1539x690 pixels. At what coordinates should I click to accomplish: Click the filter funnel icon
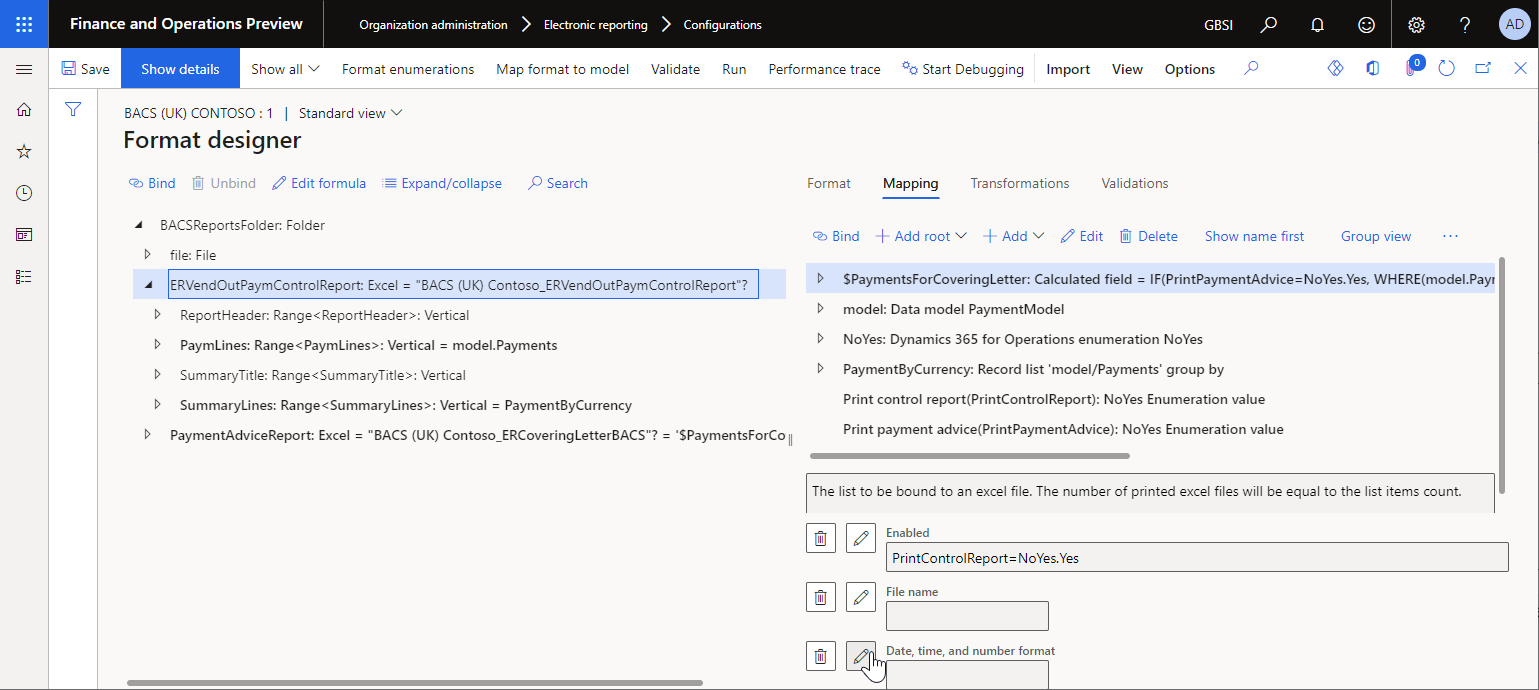(73, 109)
